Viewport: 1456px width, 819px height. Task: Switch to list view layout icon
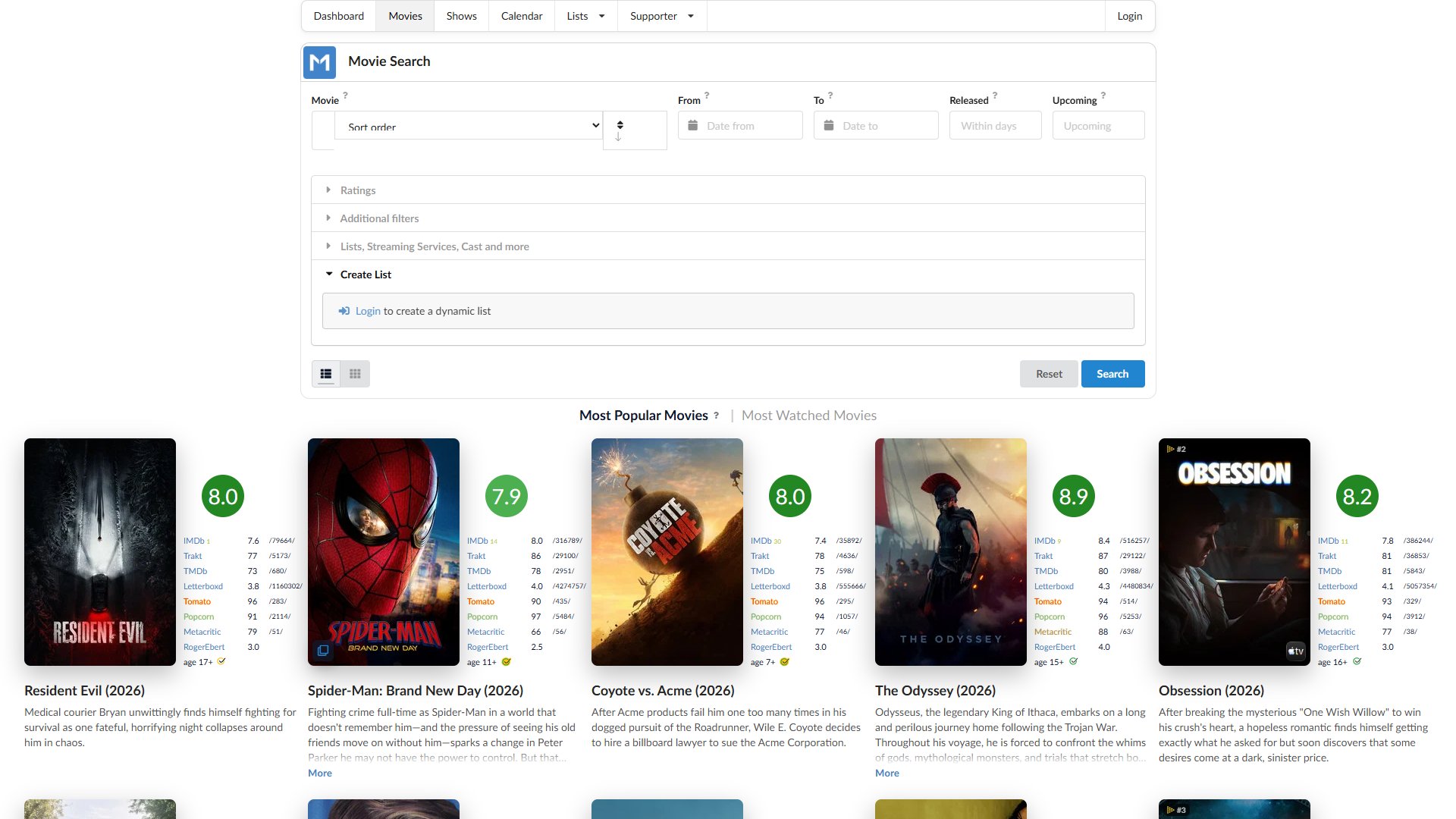click(326, 374)
